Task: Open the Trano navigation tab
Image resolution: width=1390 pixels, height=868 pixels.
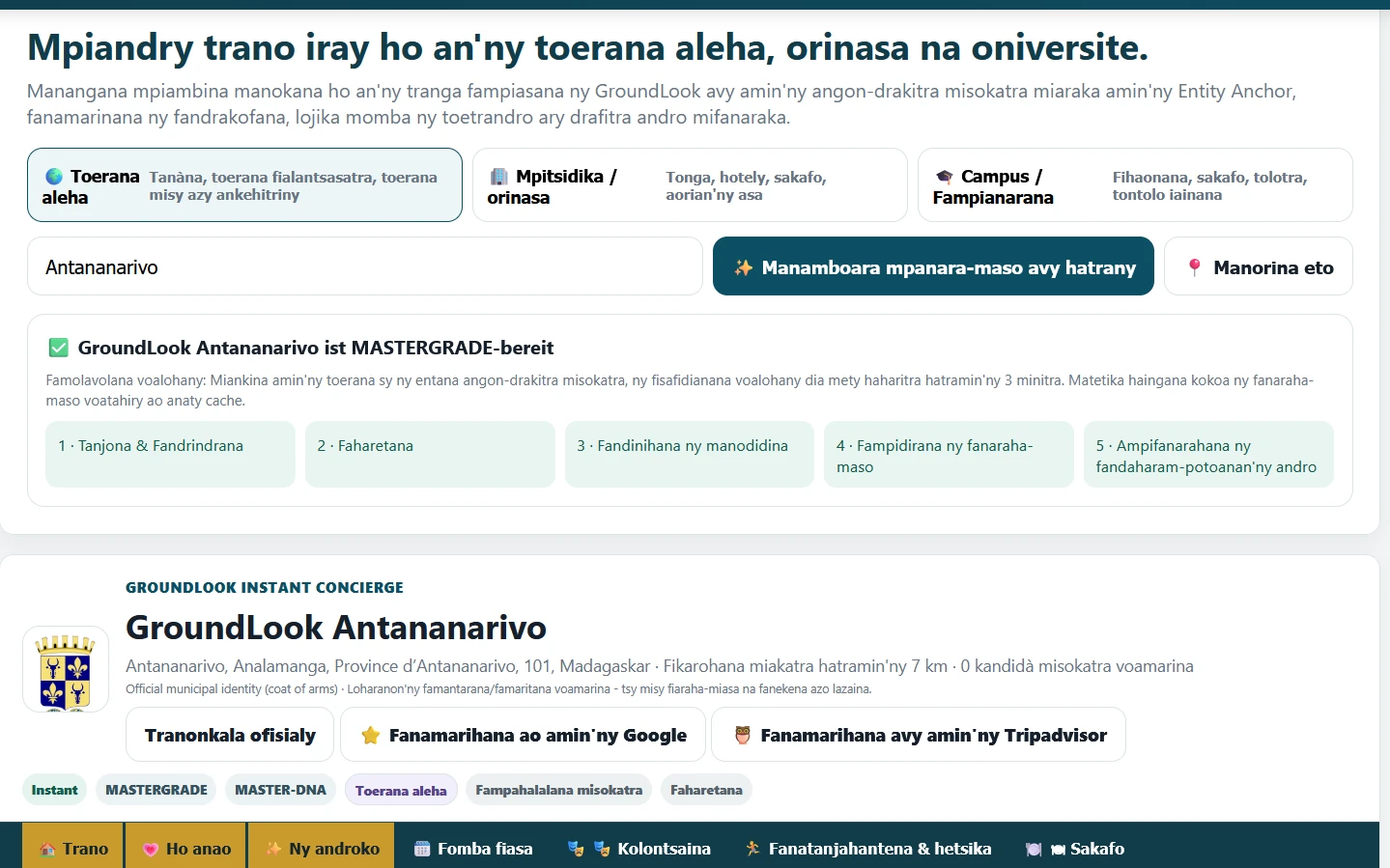Action: tap(72, 847)
